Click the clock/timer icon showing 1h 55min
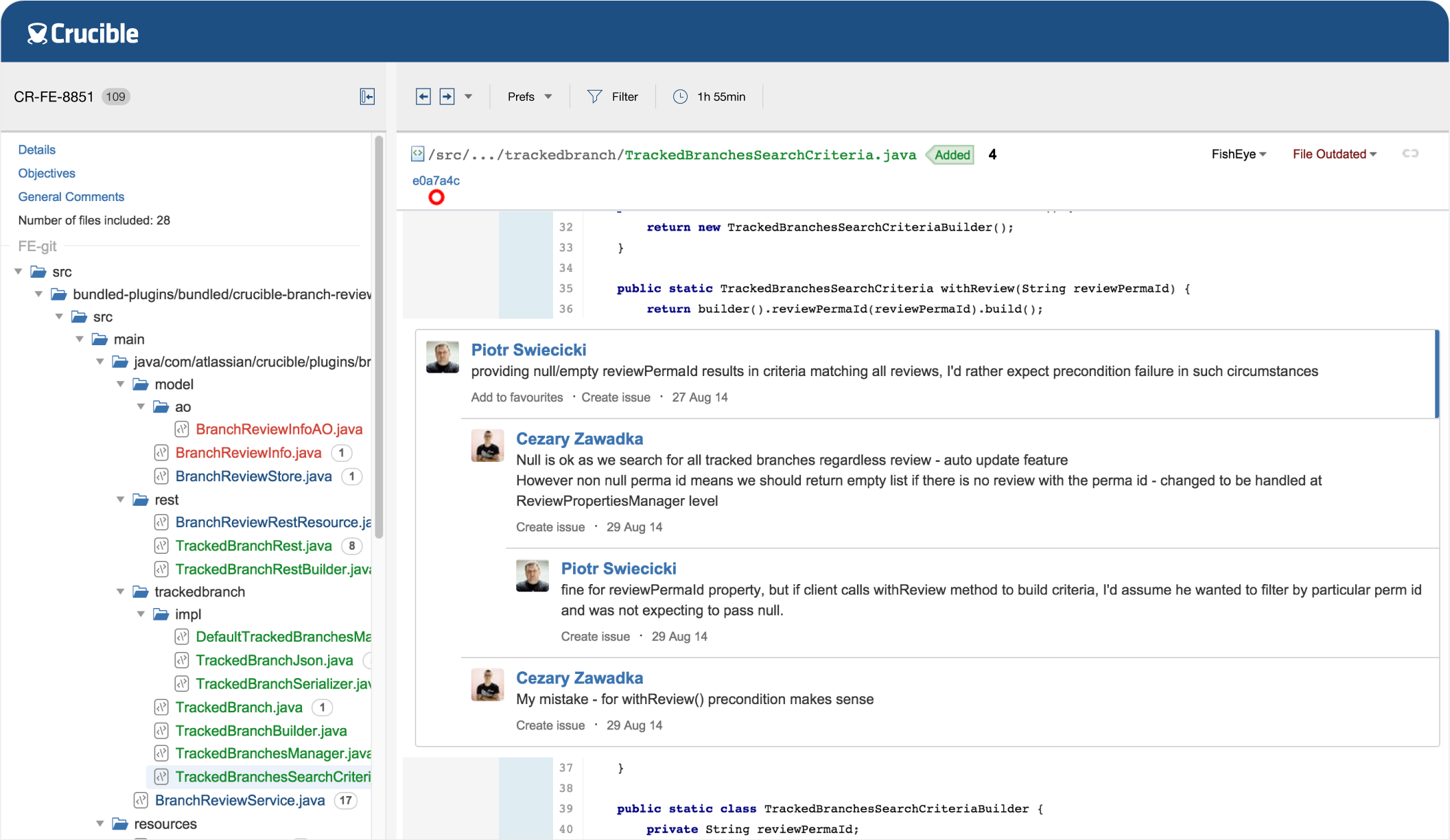The width and height of the screenshot is (1450, 840). pyautogui.click(x=678, y=96)
